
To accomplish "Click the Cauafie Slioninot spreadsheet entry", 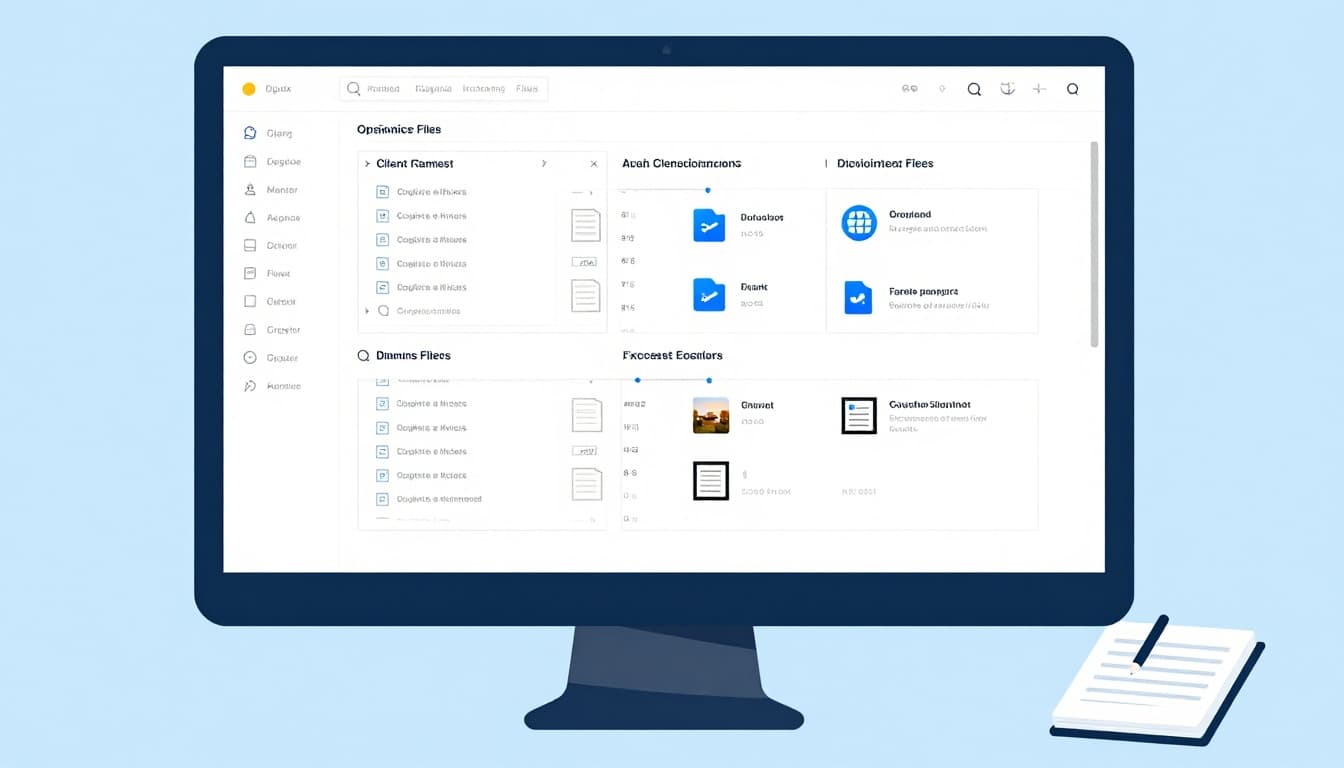I will pyautogui.click(x=857, y=416).
